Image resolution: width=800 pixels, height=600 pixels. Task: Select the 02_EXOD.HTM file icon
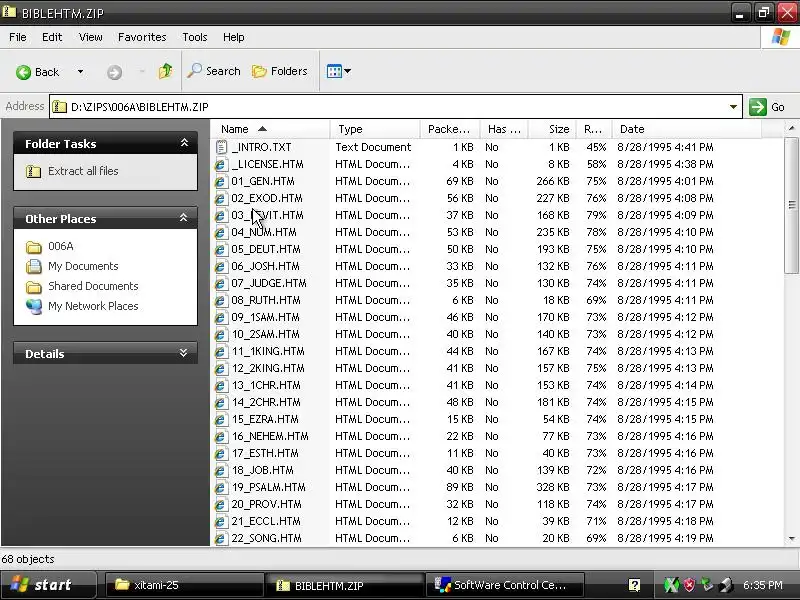[x=221, y=198]
